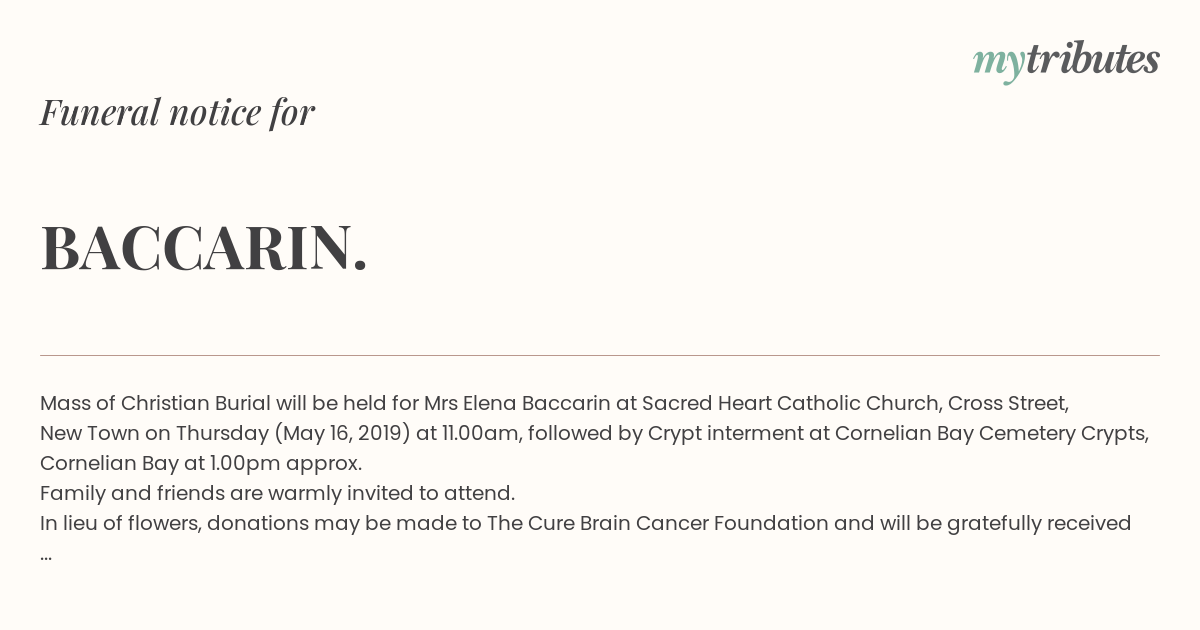Image resolution: width=1200 pixels, height=630 pixels.
Task: Click "Mass of Christian Burial" phrase
Action: pyautogui.click(x=155, y=403)
